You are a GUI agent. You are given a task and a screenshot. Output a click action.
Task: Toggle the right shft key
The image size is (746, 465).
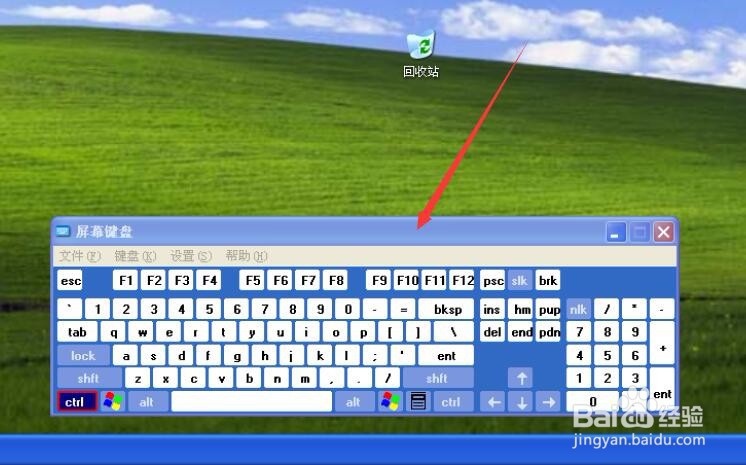pyautogui.click(x=438, y=378)
